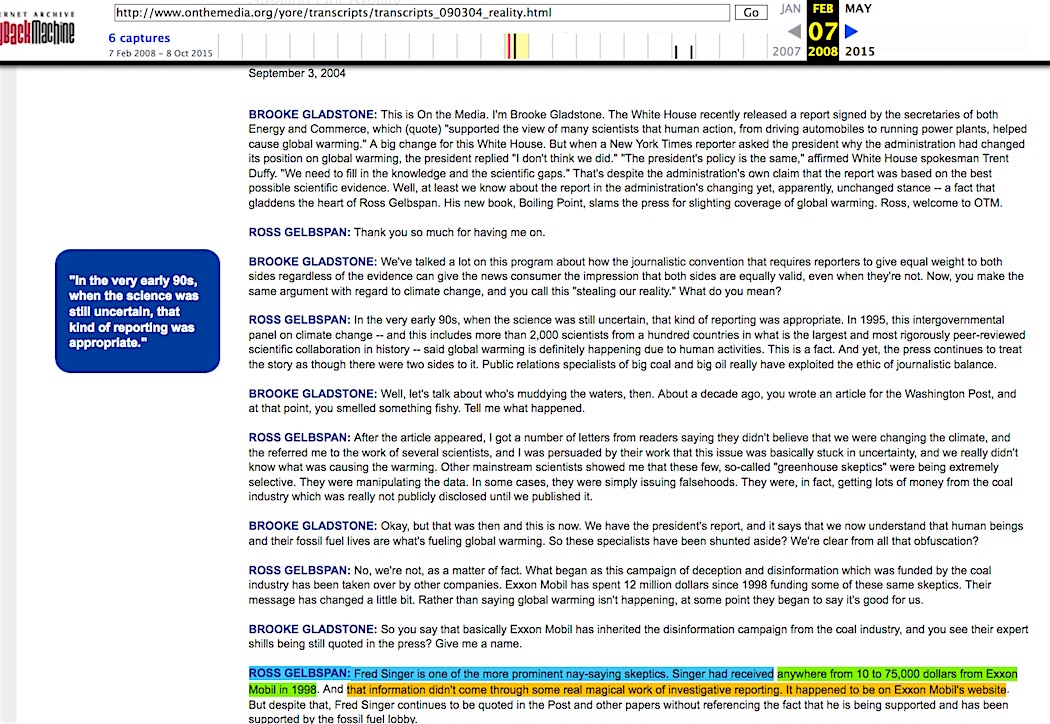Viewport: 1050px width, 724px height.
Task: Open the 6 captures link
Action: pos(139,38)
